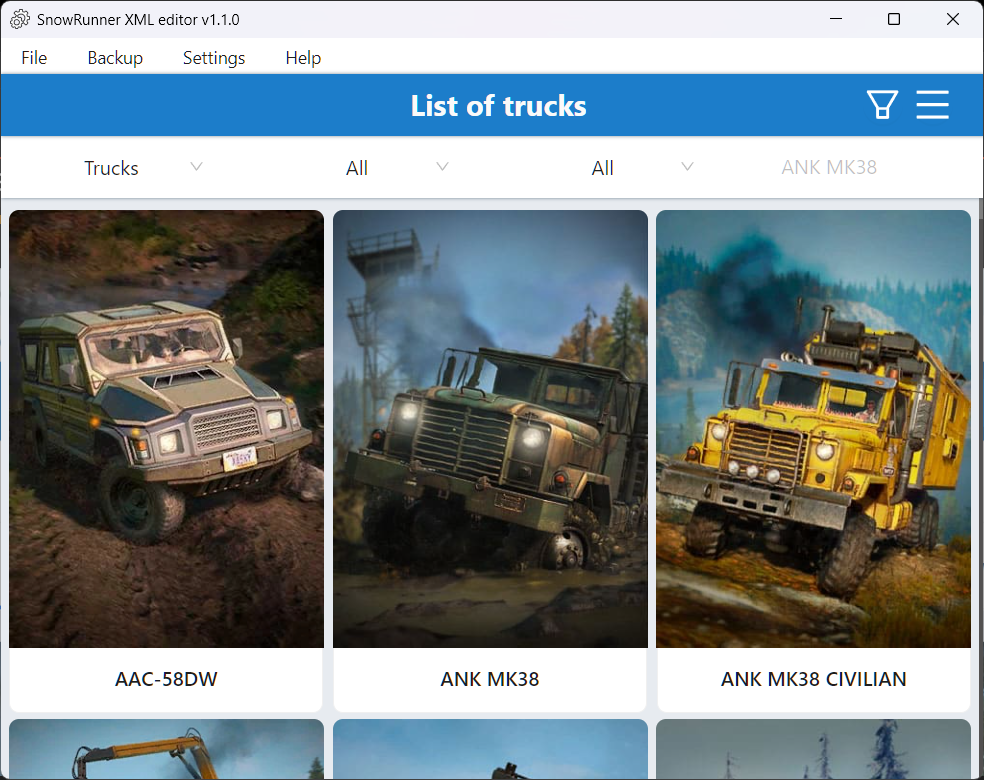Click the List of trucks heading

(498, 105)
